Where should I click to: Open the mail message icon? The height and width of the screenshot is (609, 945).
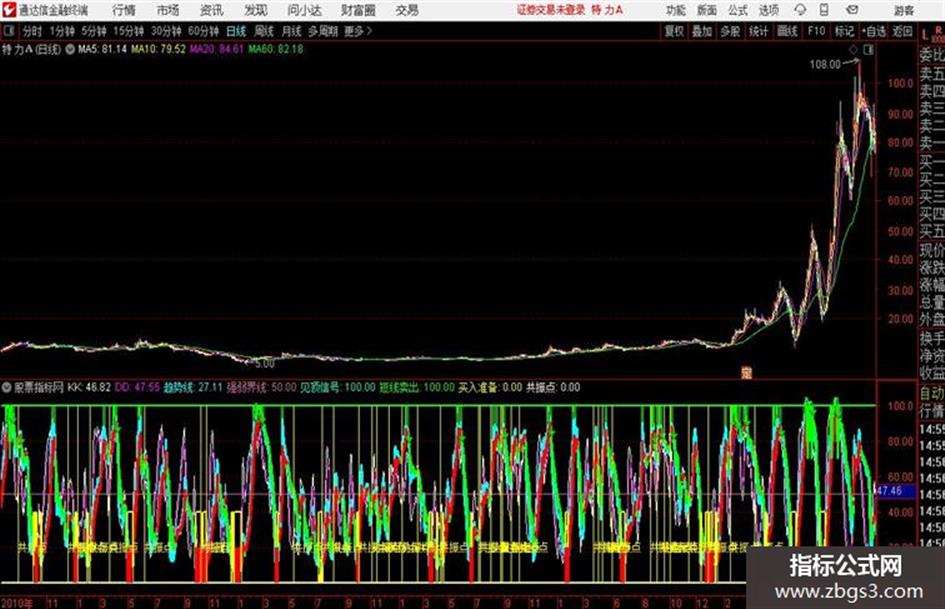pyautogui.click(x=852, y=10)
